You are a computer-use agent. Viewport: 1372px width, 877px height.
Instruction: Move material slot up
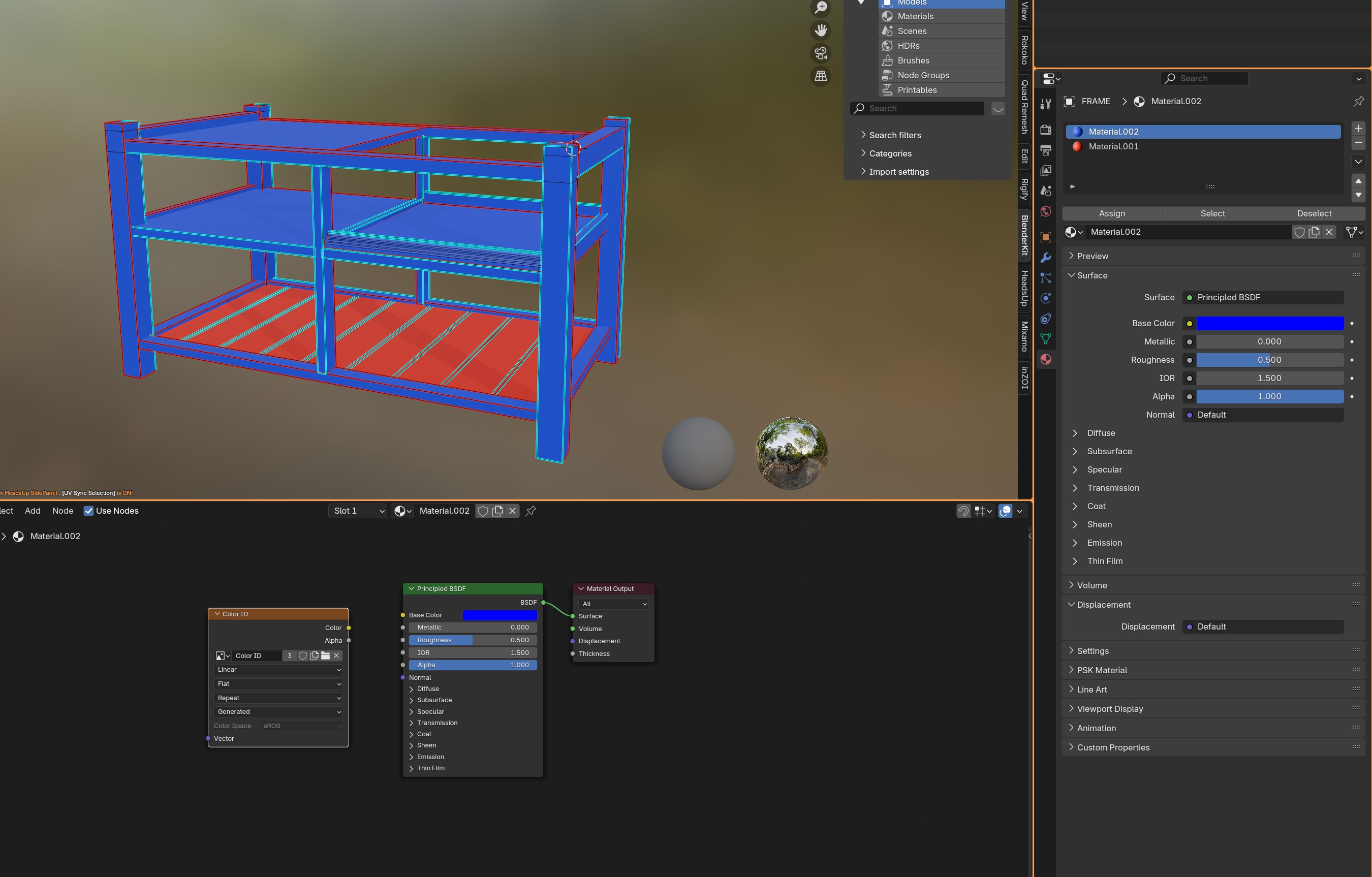pos(1358,181)
